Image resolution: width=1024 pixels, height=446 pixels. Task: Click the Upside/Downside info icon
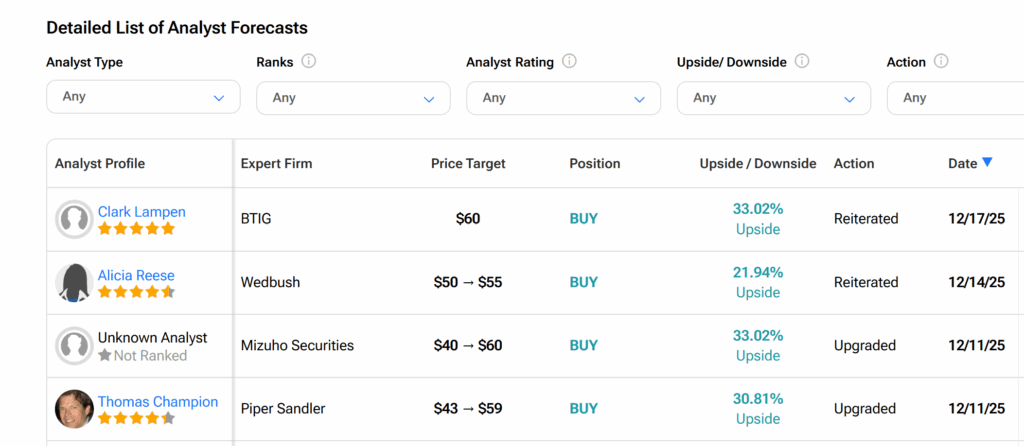tap(802, 61)
